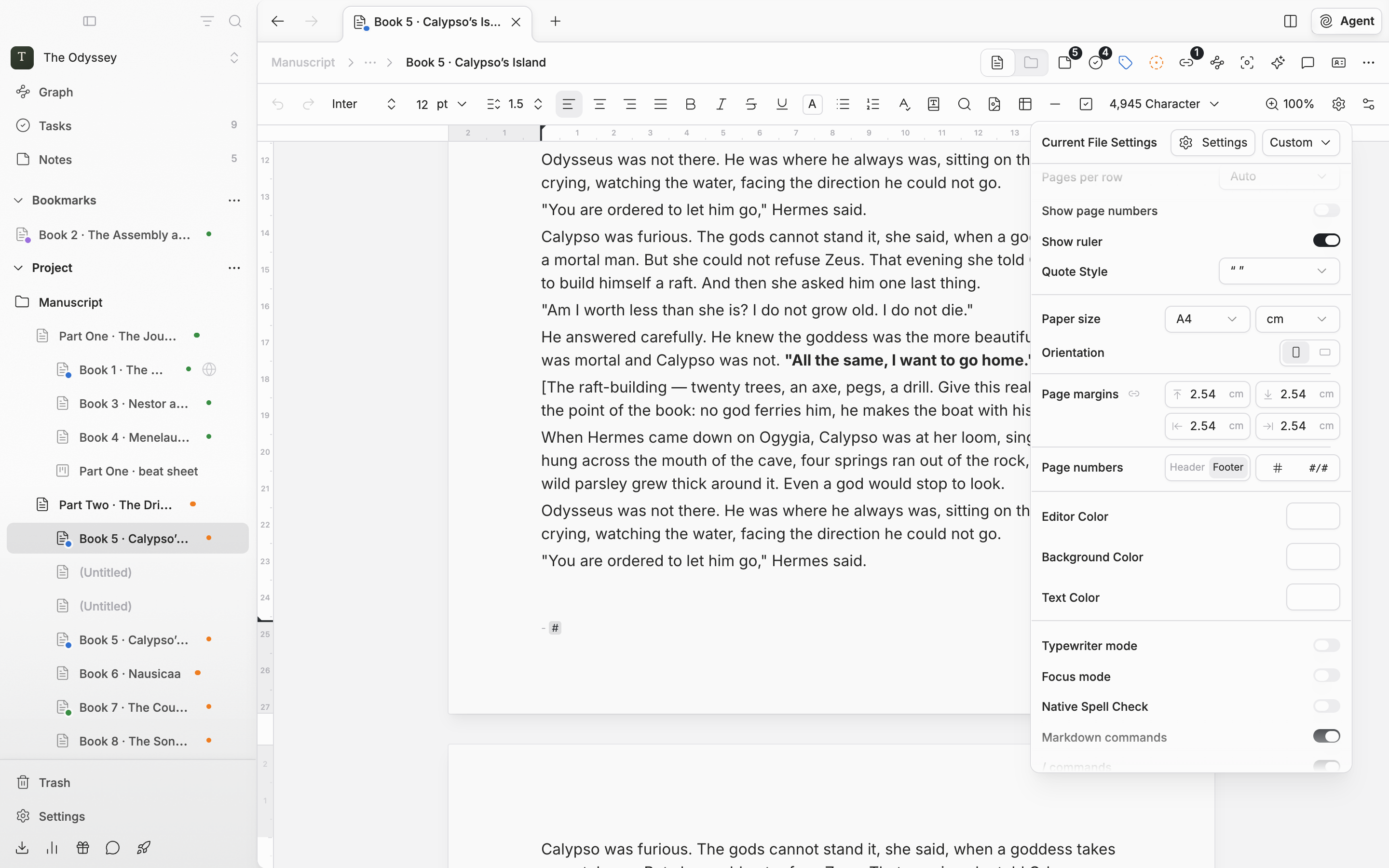
Task: Disable Markdown commands toggle
Action: (x=1326, y=736)
